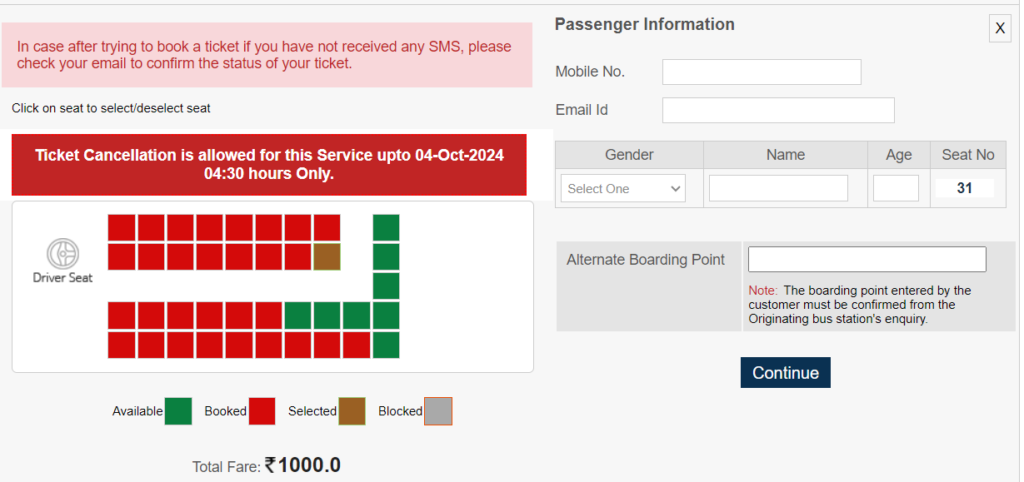1024x482 pixels.
Task: Click the passenger Age field
Action: (x=896, y=188)
